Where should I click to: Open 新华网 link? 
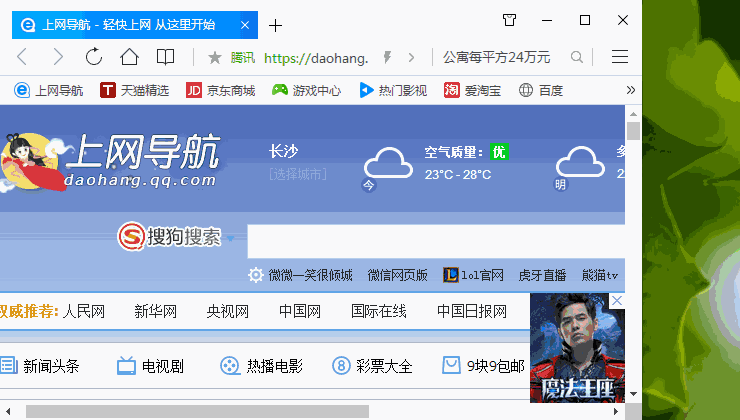pos(155,311)
